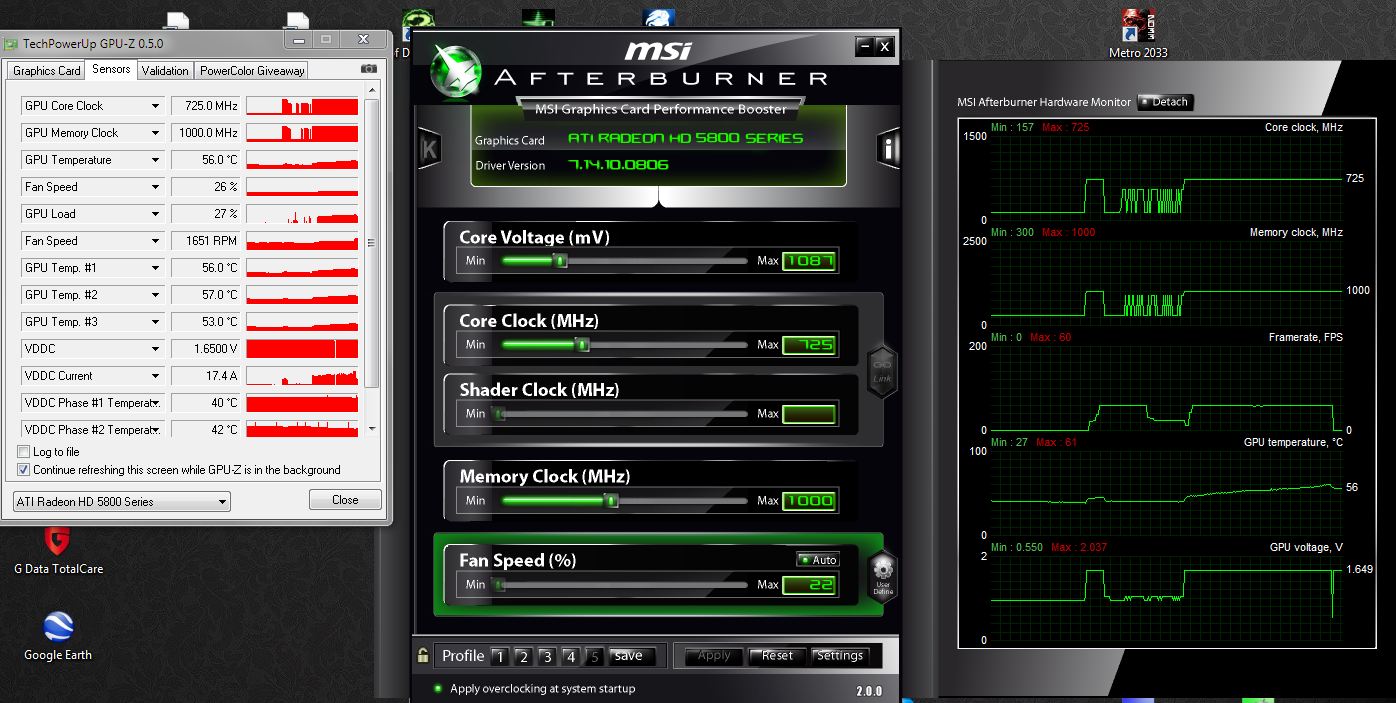Image resolution: width=1396 pixels, height=703 pixels.
Task: Open Afterburner Settings
Action: (x=840, y=656)
